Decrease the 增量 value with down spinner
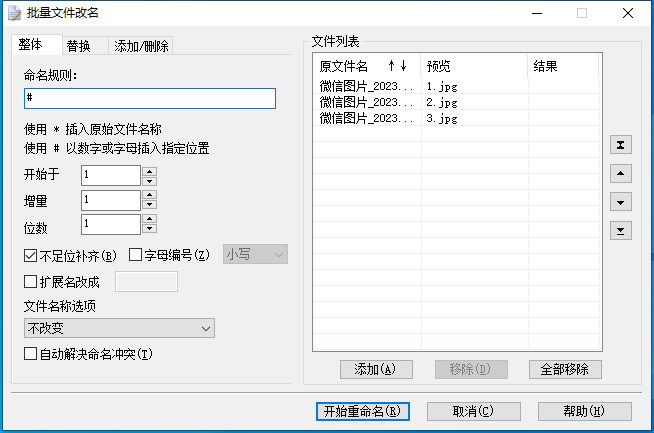Screen dimensions: 654x433 click(150, 205)
